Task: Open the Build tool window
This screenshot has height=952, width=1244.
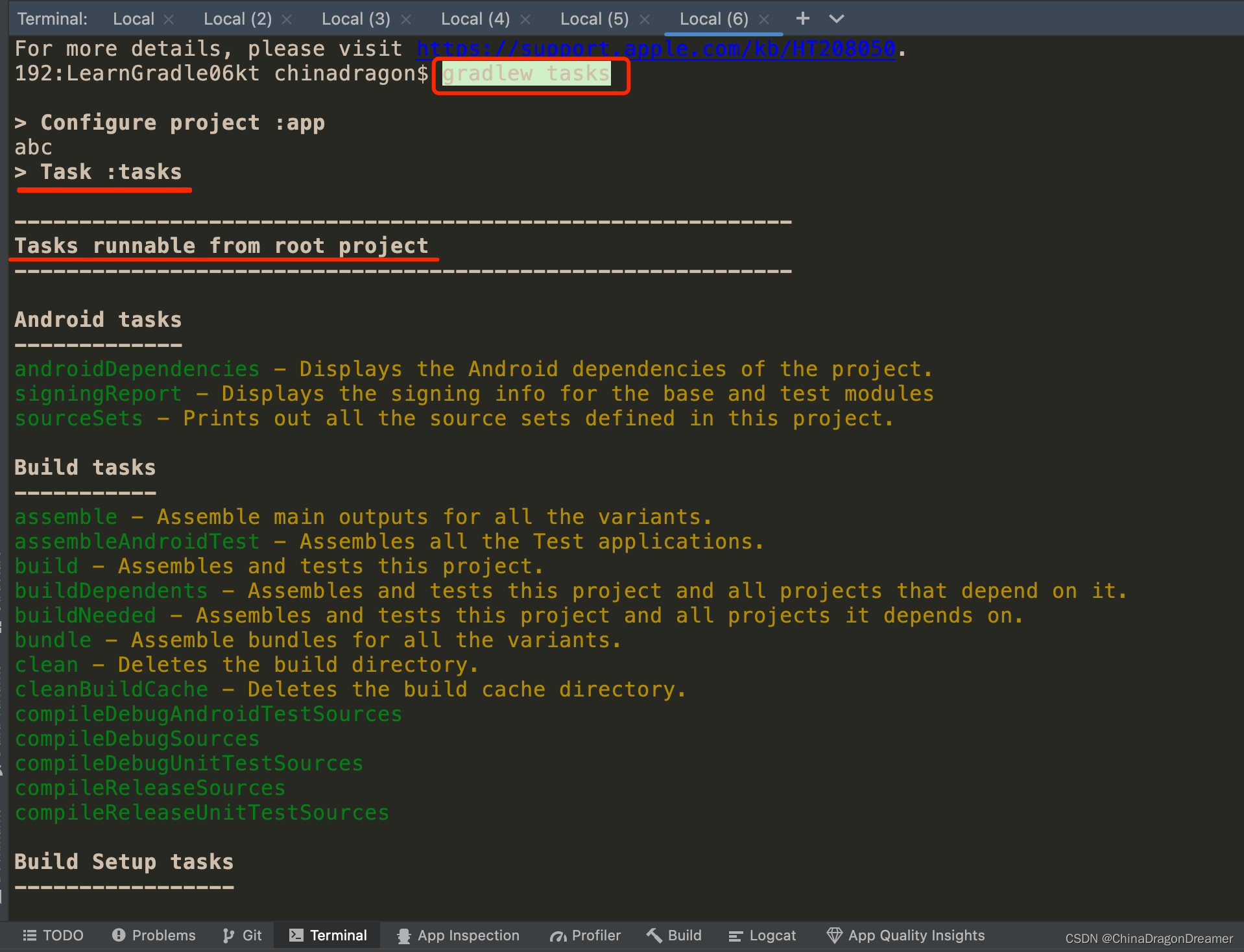Action: click(x=674, y=935)
